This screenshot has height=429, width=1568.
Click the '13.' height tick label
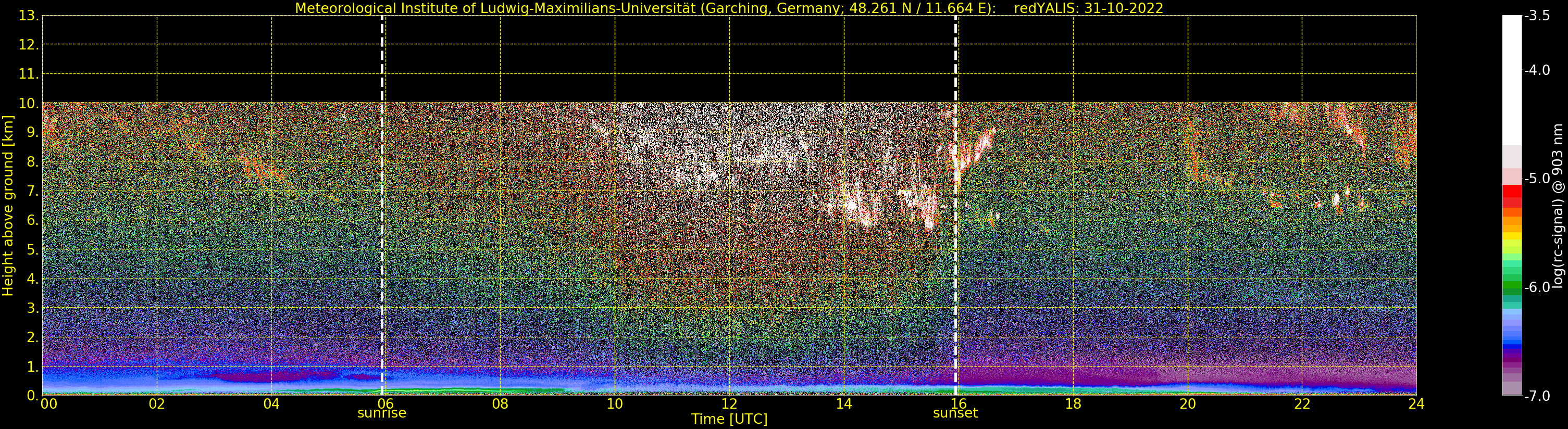[x=29, y=16]
